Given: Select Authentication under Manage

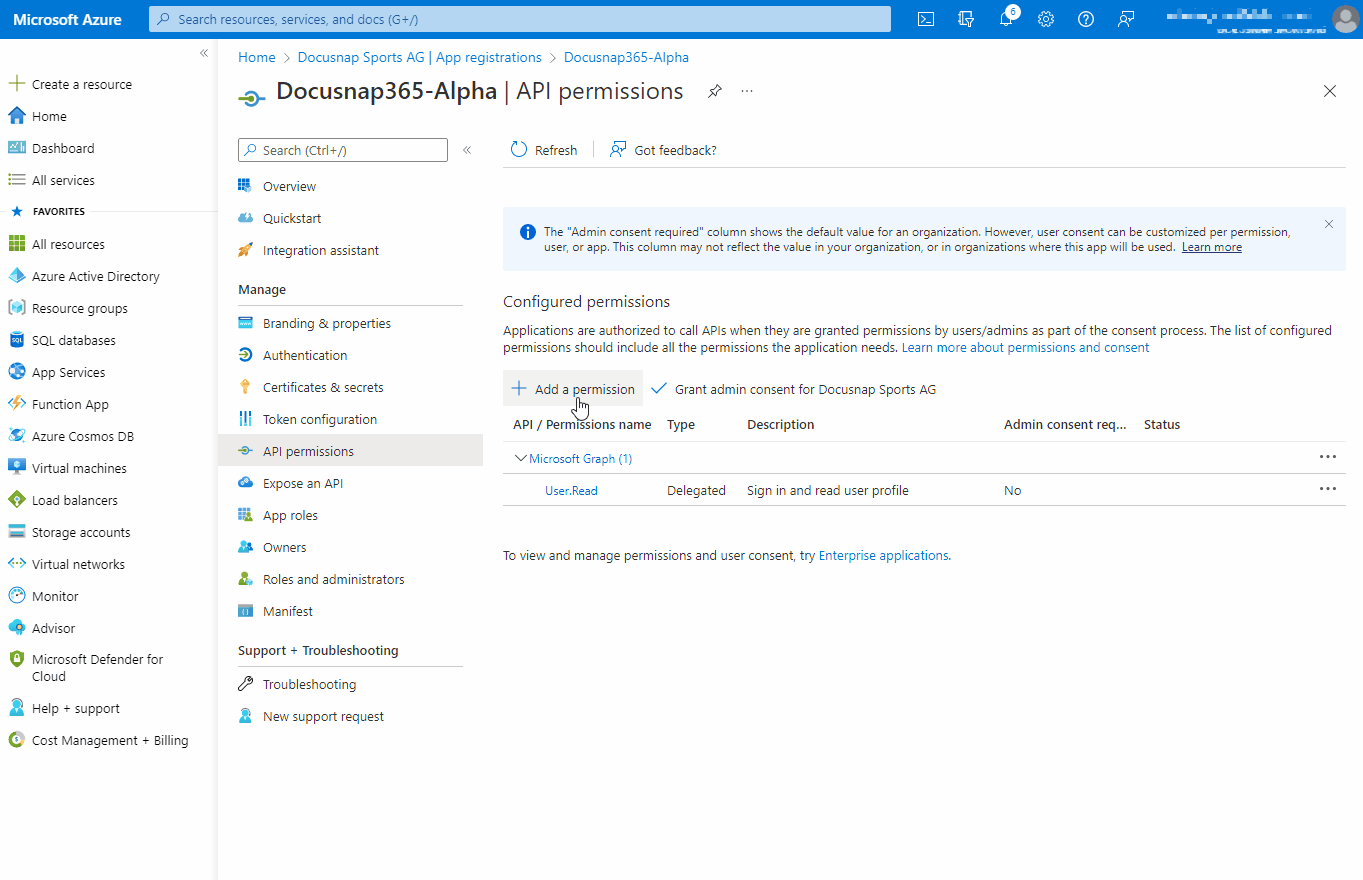Looking at the screenshot, I should point(304,354).
